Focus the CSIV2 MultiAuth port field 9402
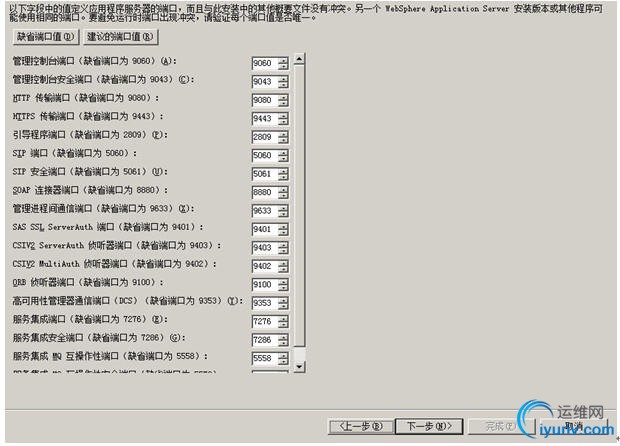This screenshot has height=446, width=620. (265, 266)
